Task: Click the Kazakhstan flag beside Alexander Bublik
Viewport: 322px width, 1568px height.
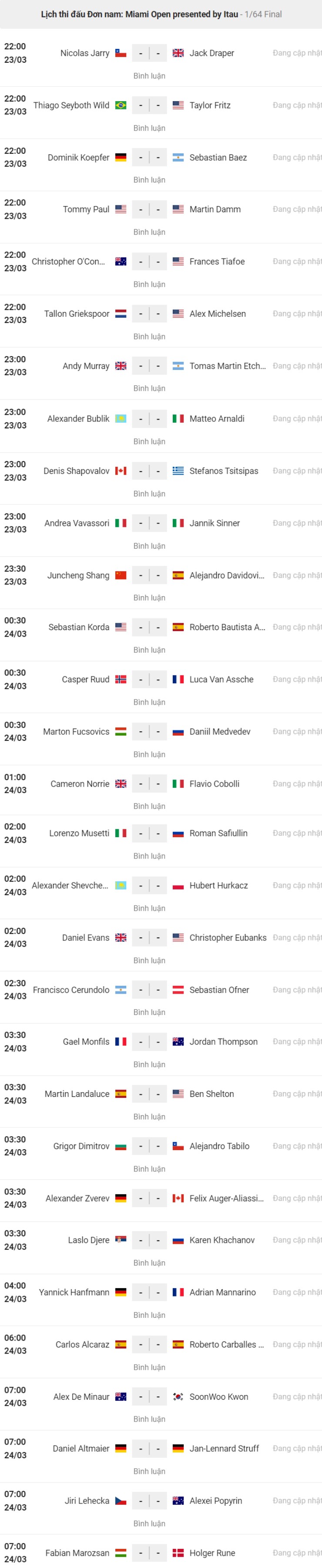Action: [121, 419]
